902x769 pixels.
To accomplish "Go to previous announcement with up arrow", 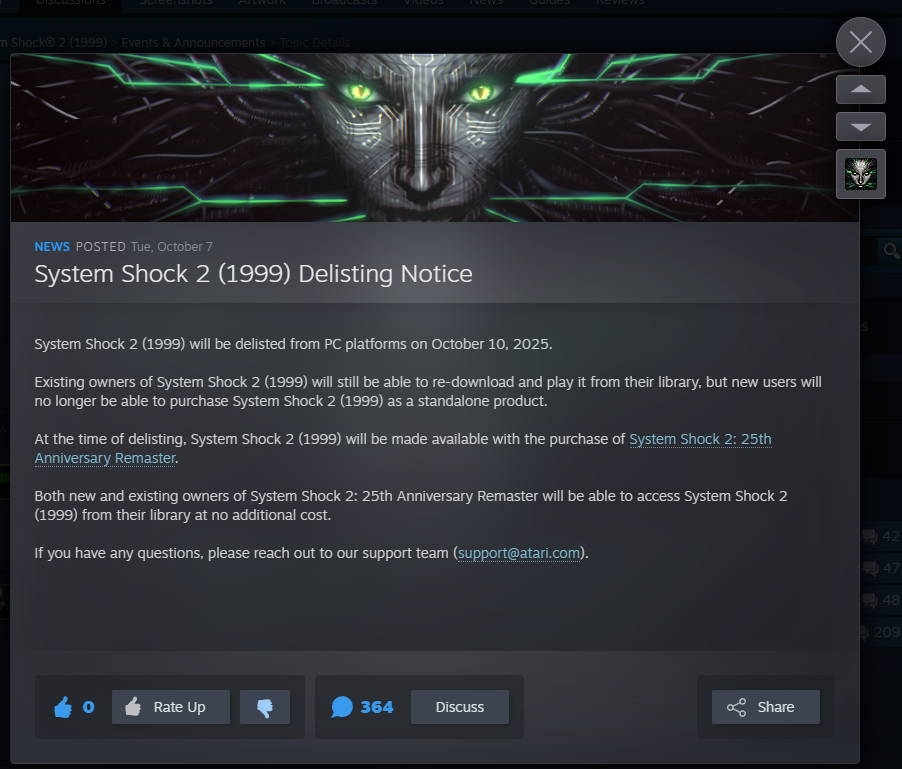I will [x=861, y=89].
